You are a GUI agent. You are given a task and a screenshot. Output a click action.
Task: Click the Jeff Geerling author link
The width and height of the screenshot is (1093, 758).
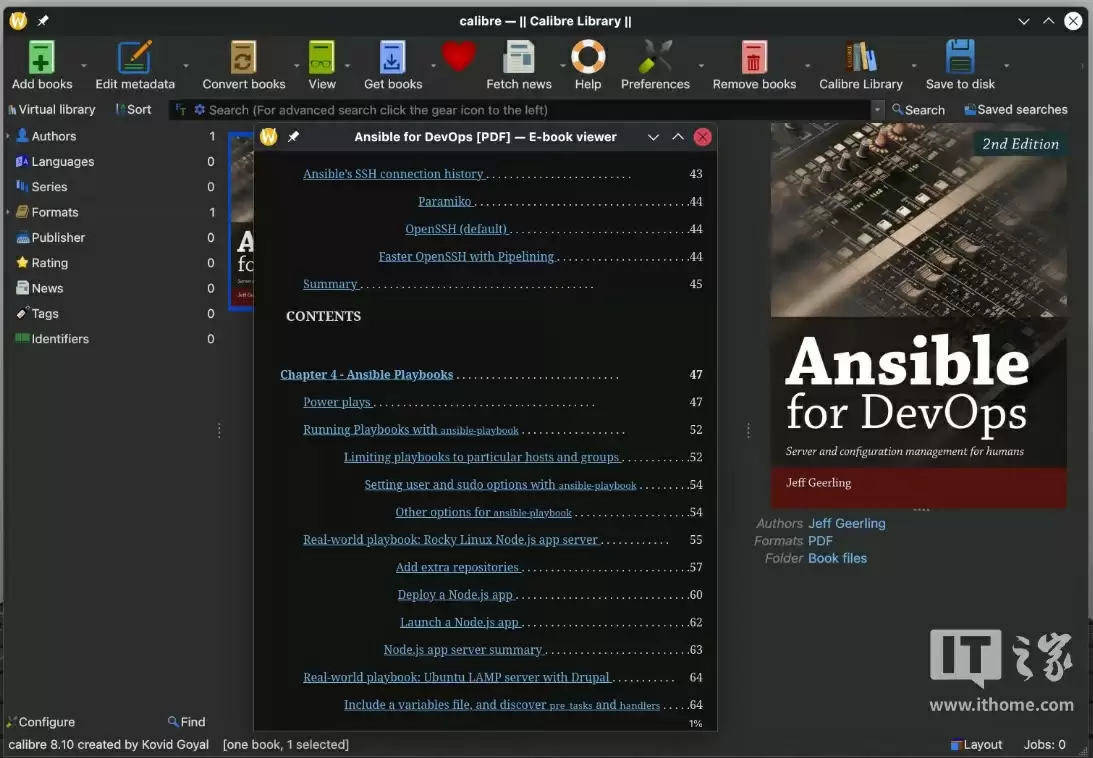click(x=846, y=523)
